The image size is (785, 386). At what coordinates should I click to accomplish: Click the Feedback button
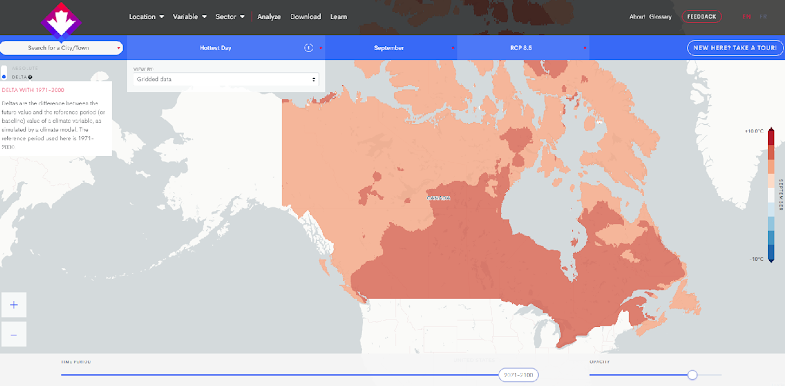point(702,17)
